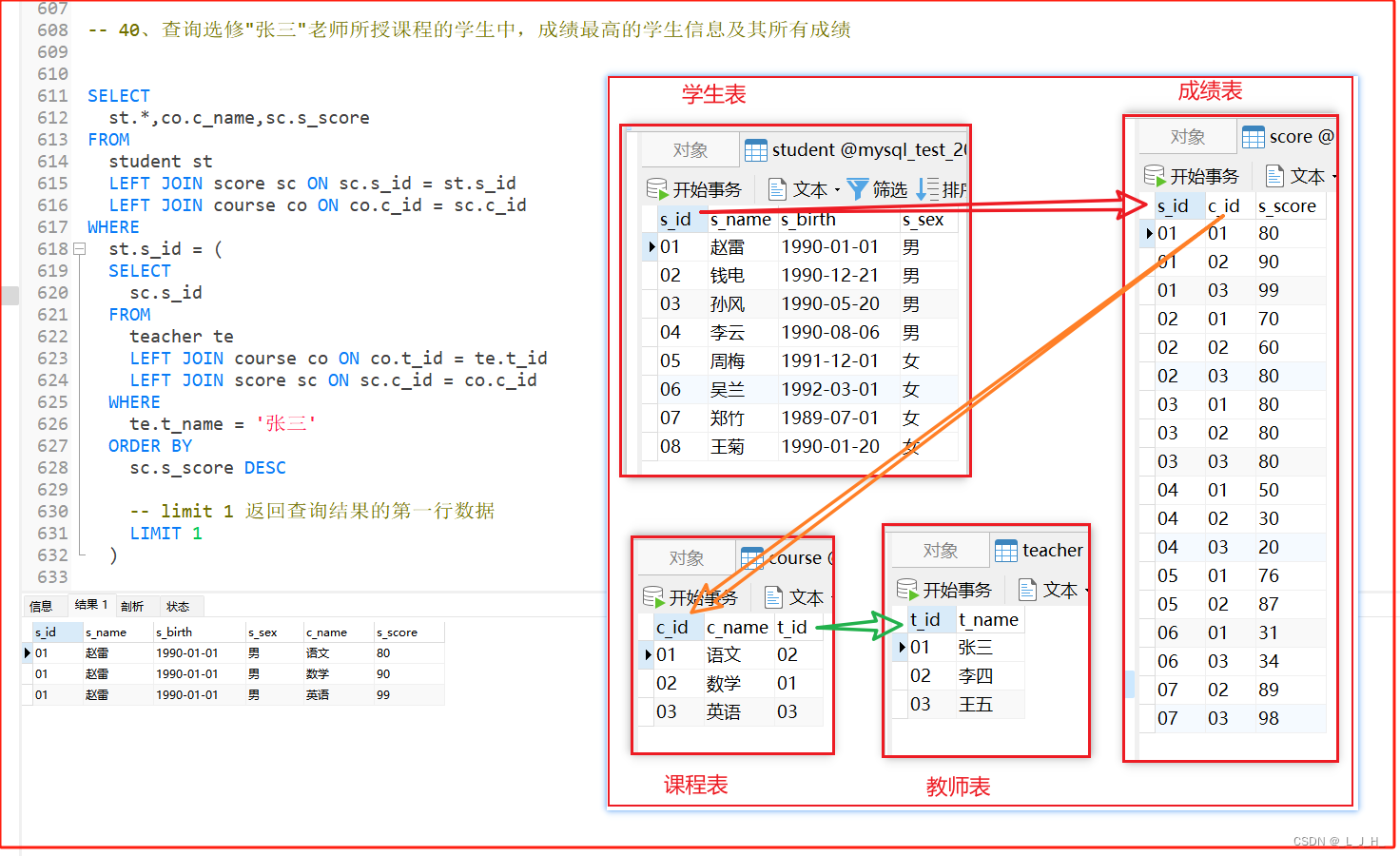Click the teacher table icon in the teacher window tab
Image resolution: width=1400 pixels, height=856 pixels.
tap(1006, 550)
